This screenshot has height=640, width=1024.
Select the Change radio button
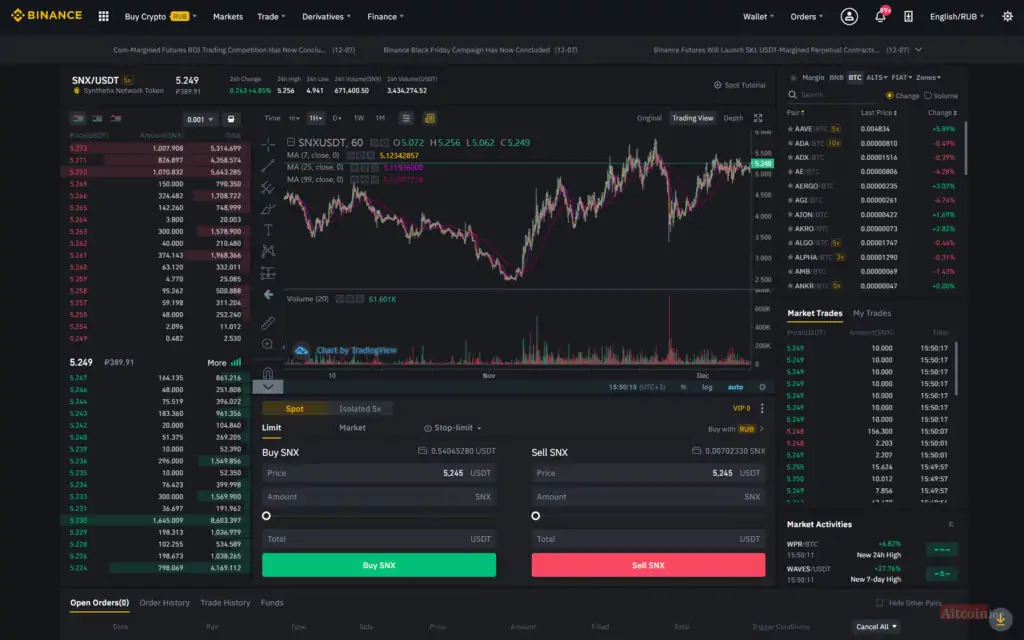889,95
